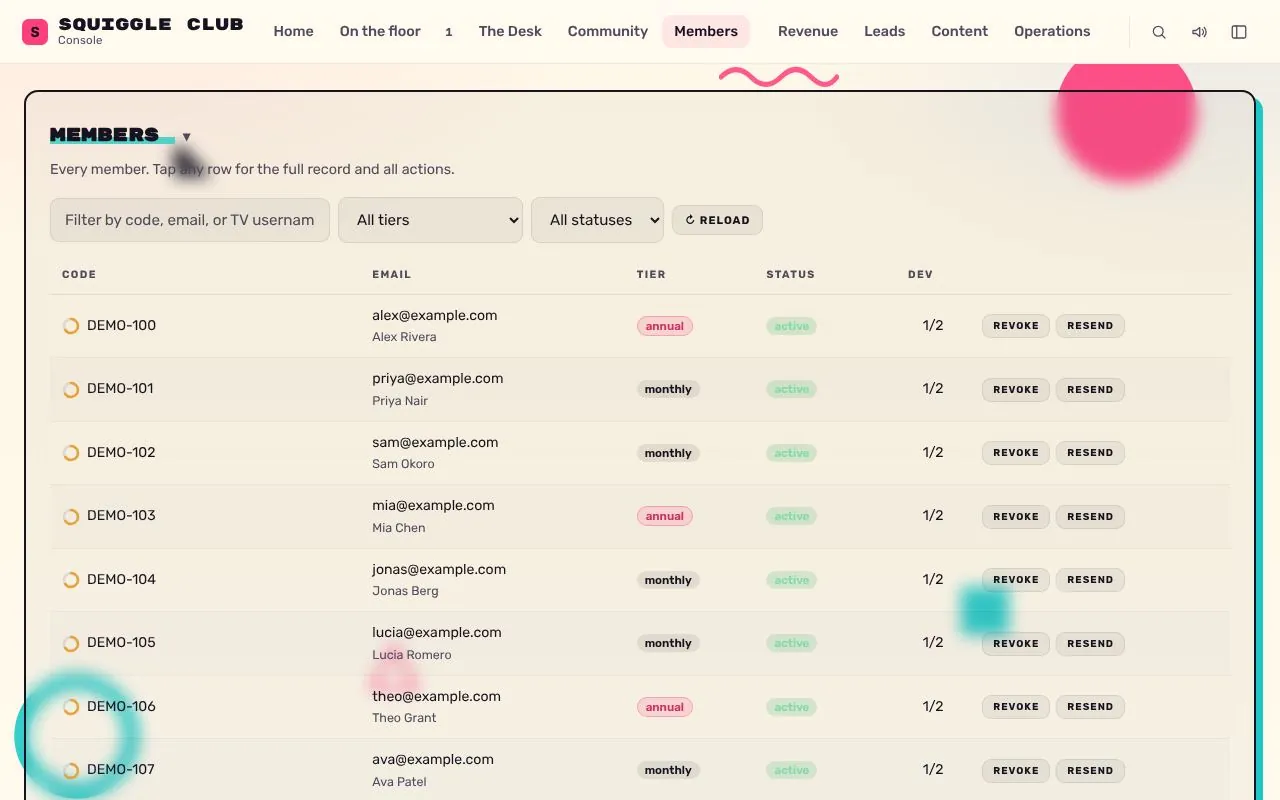Select the Members tab
Viewport: 1280px width, 800px height.
(x=706, y=32)
